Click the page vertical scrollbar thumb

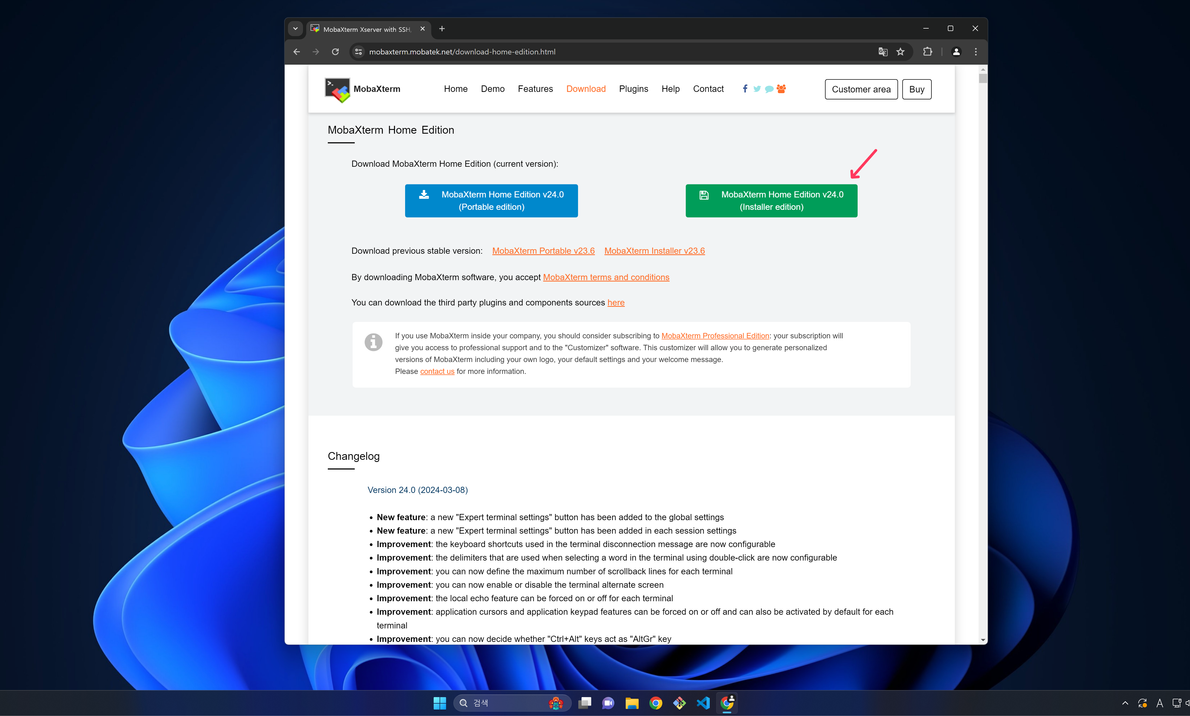point(983,78)
